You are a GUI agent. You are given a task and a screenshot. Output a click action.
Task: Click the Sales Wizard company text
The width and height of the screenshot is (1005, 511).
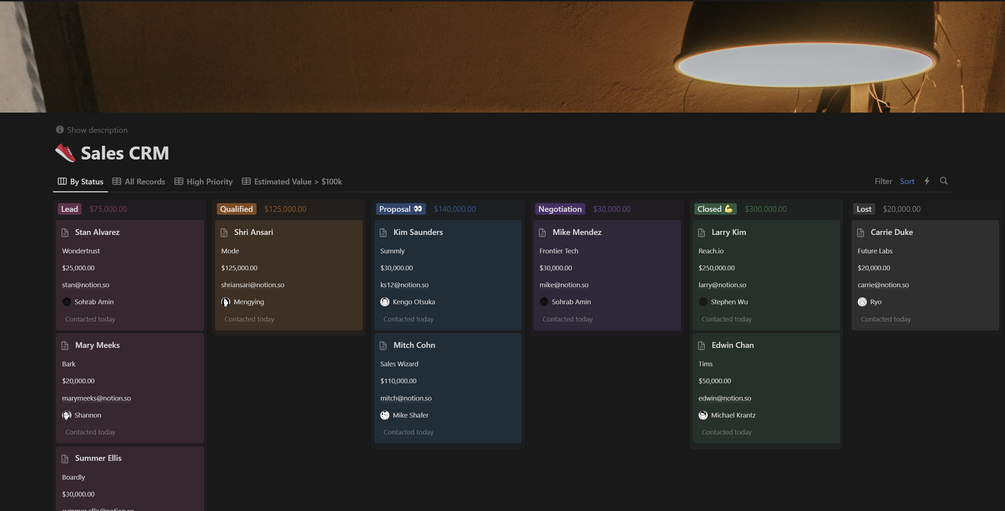(399, 364)
